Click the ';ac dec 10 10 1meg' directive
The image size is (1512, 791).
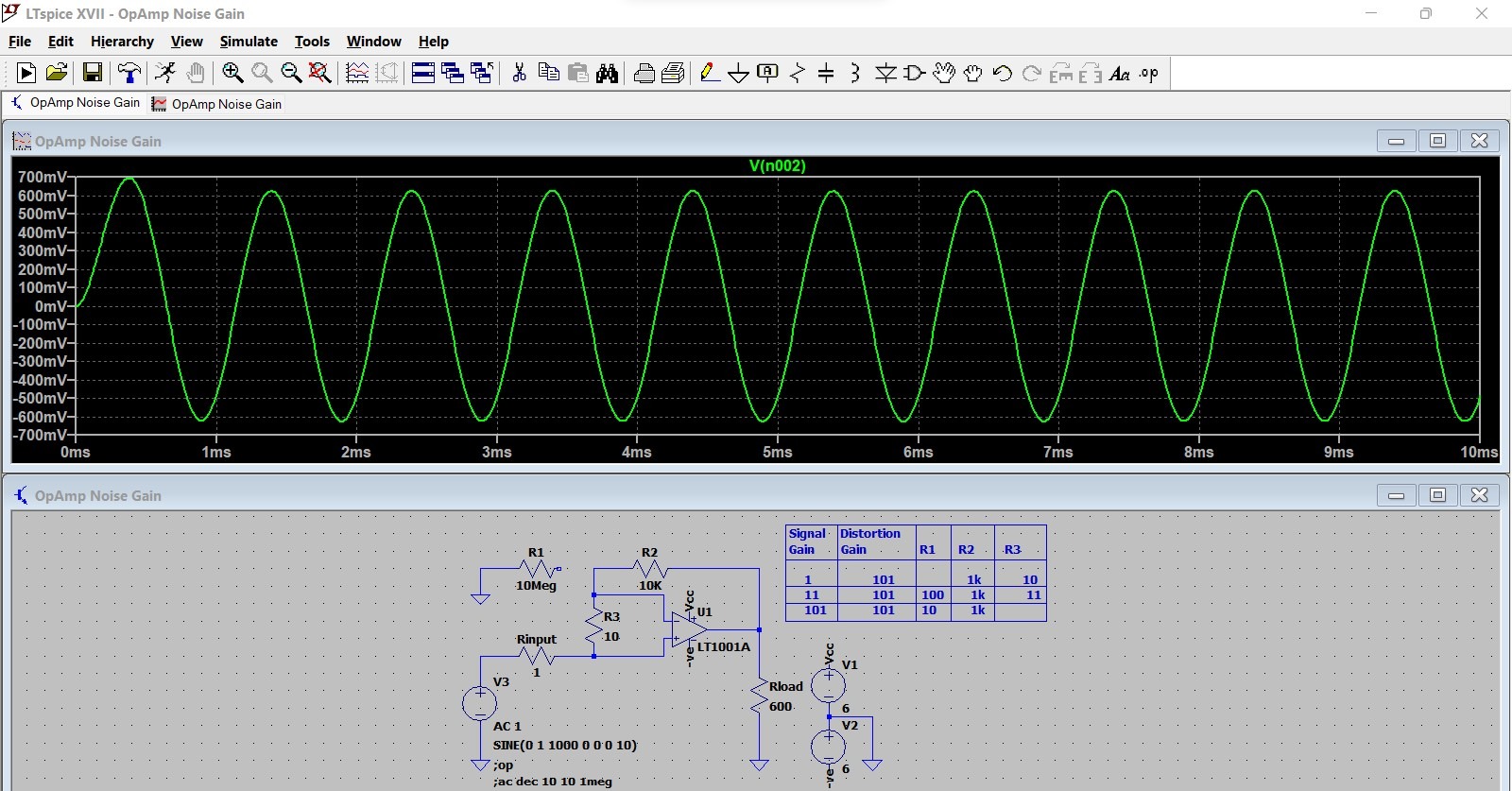553,782
